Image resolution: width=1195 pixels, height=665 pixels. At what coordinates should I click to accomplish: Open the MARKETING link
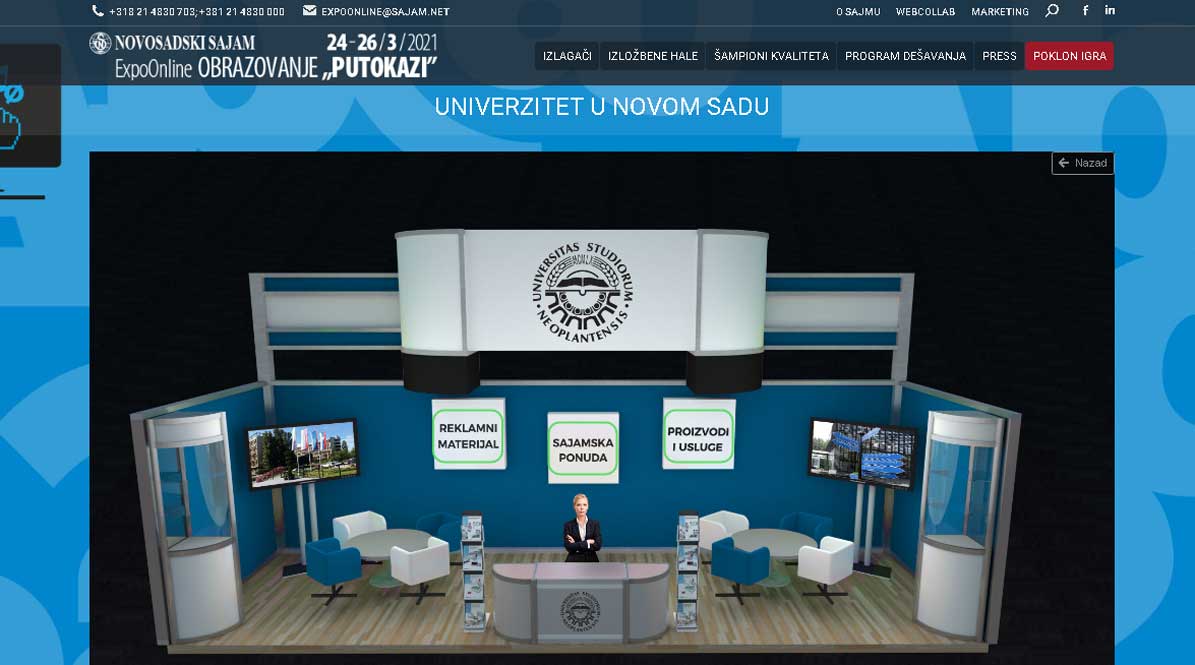[x=1000, y=11]
